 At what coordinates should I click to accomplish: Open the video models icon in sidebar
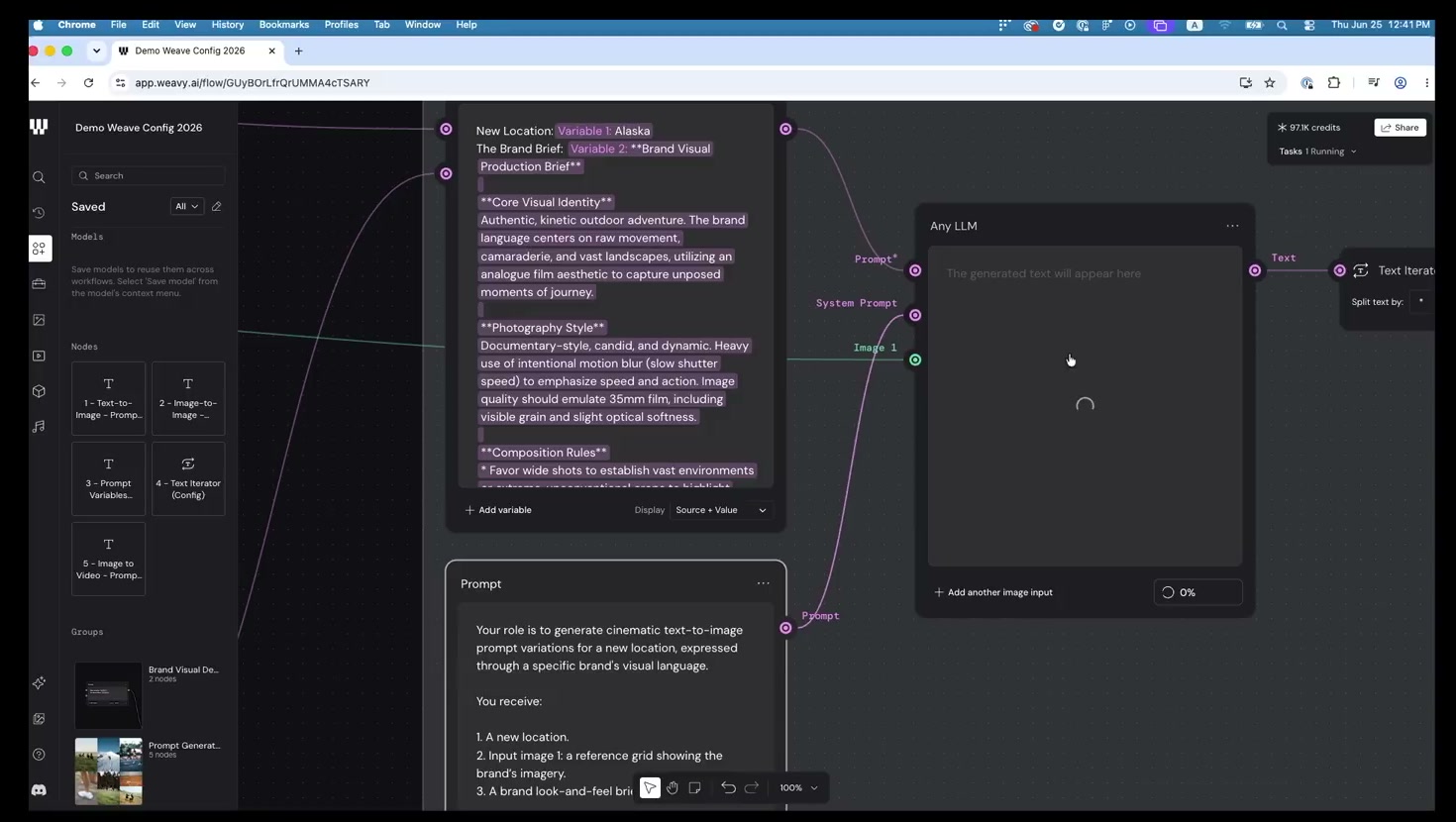[39, 356]
